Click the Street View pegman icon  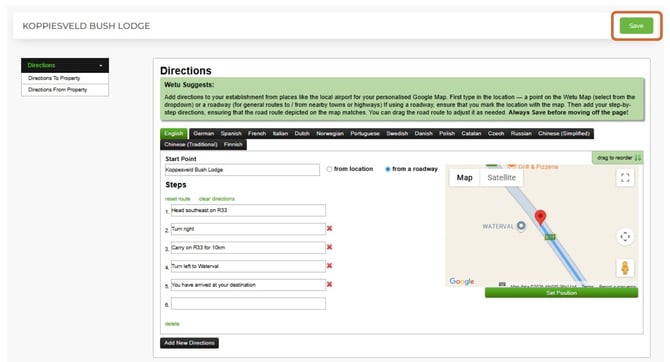625,268
